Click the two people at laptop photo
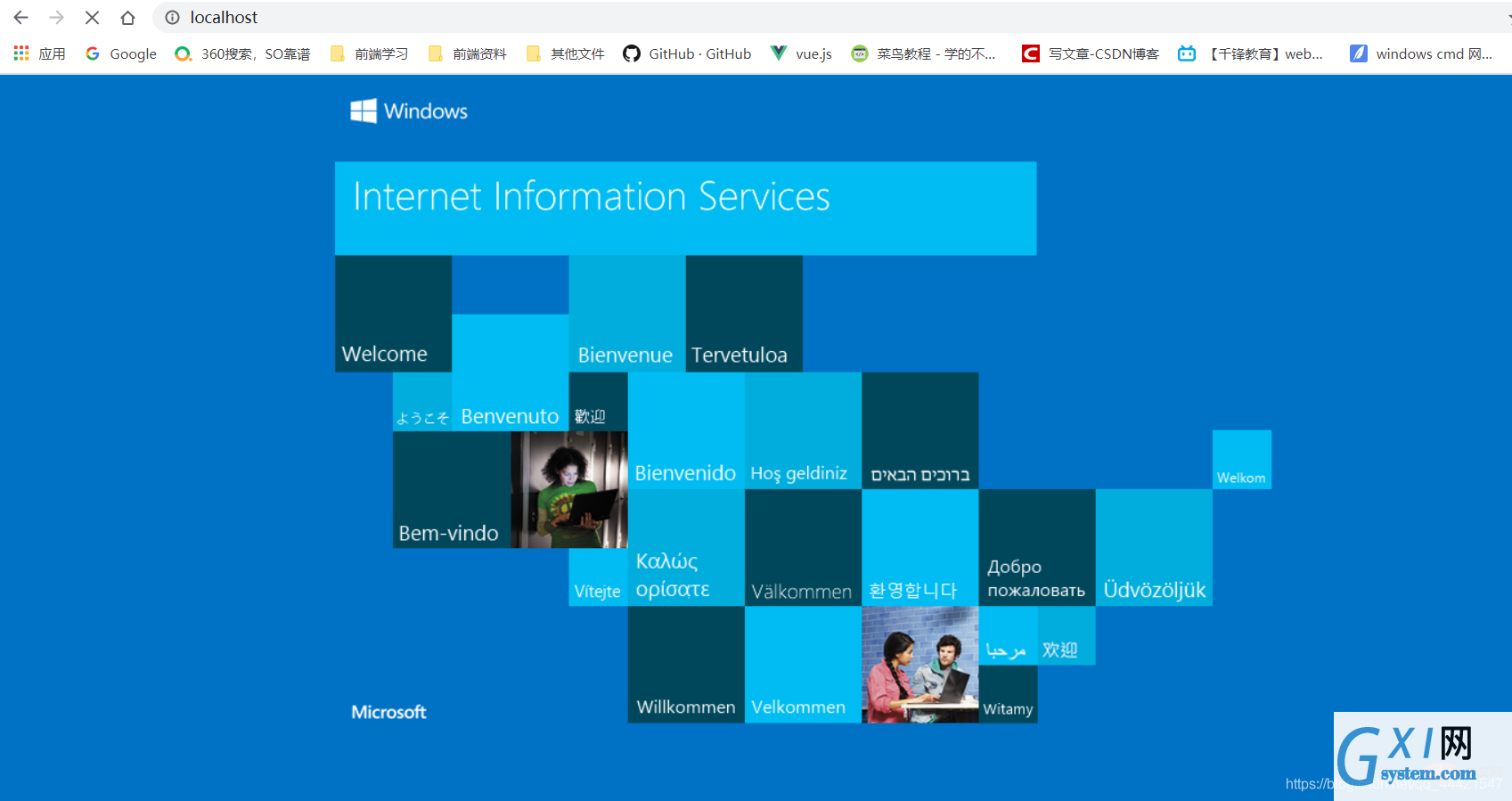Screen dimensions: 1512x801 pyautogui.click(x=920, y=665)
